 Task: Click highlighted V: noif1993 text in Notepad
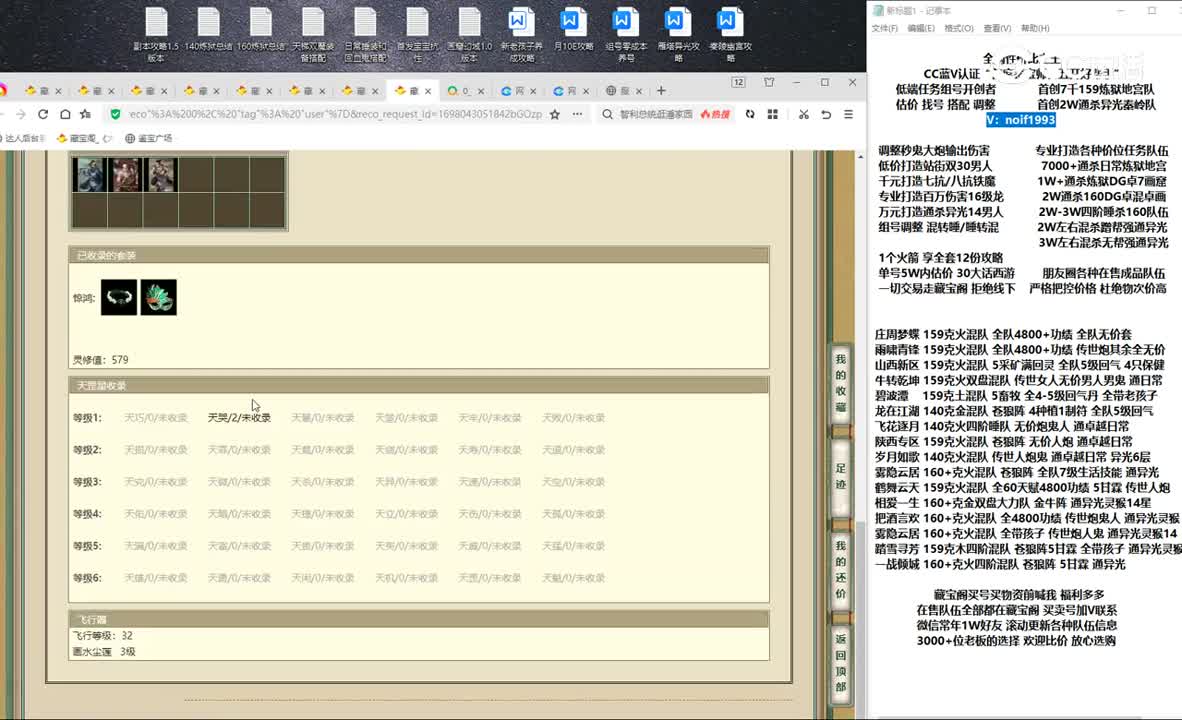(x=1021, y=120)
